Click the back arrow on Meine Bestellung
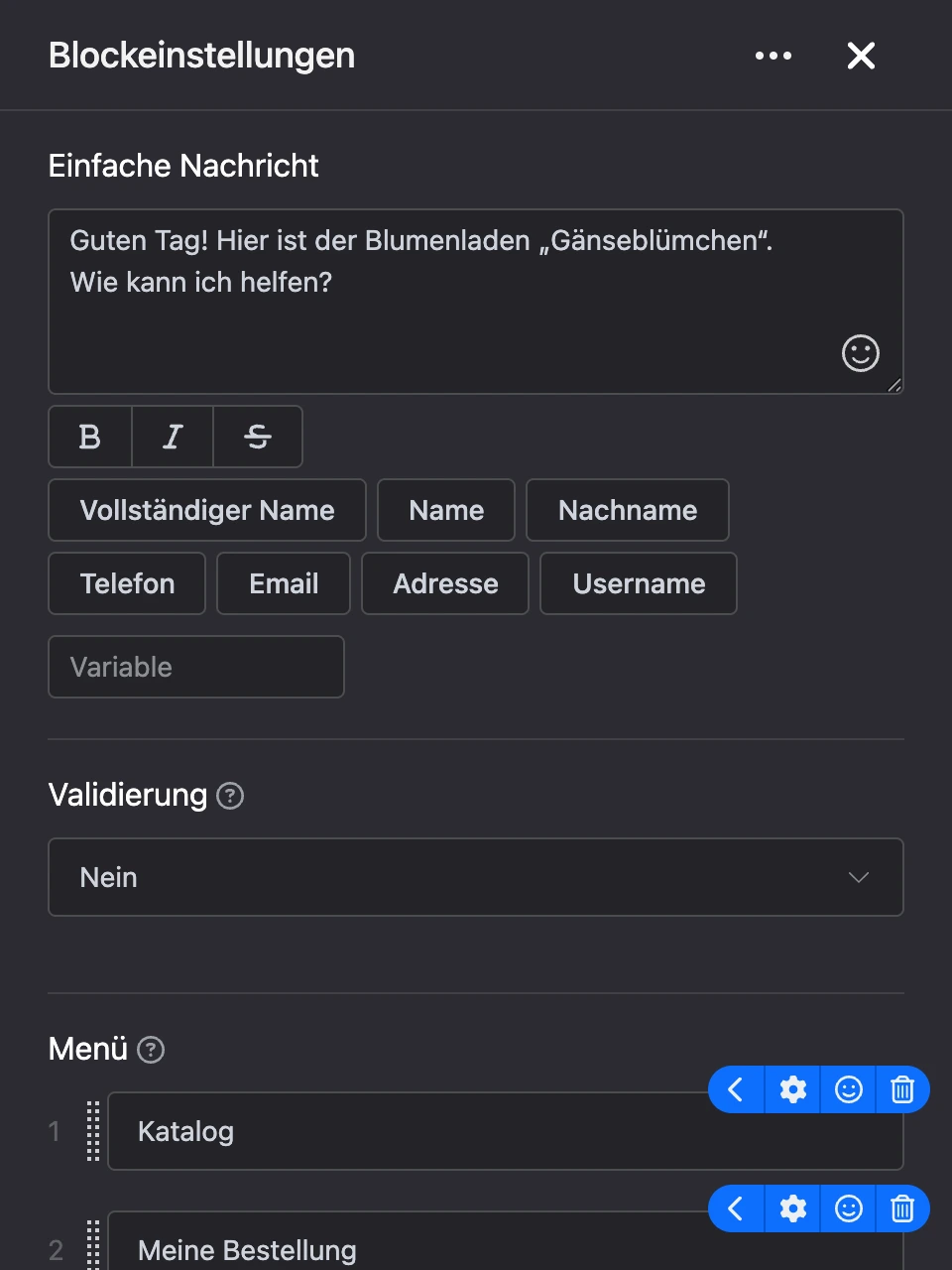This screenshot has height=1270, width=952. coord(736,1208)
